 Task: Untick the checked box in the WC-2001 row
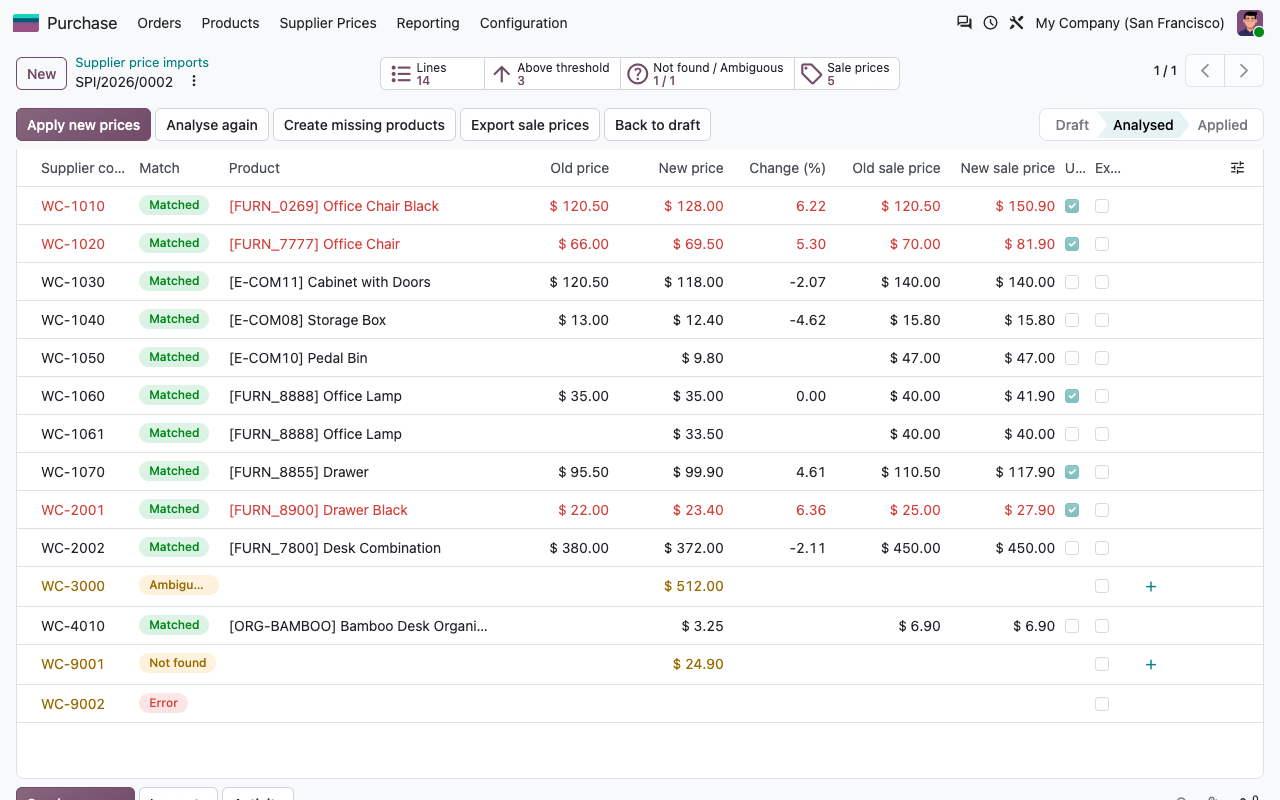[1072, 510]
